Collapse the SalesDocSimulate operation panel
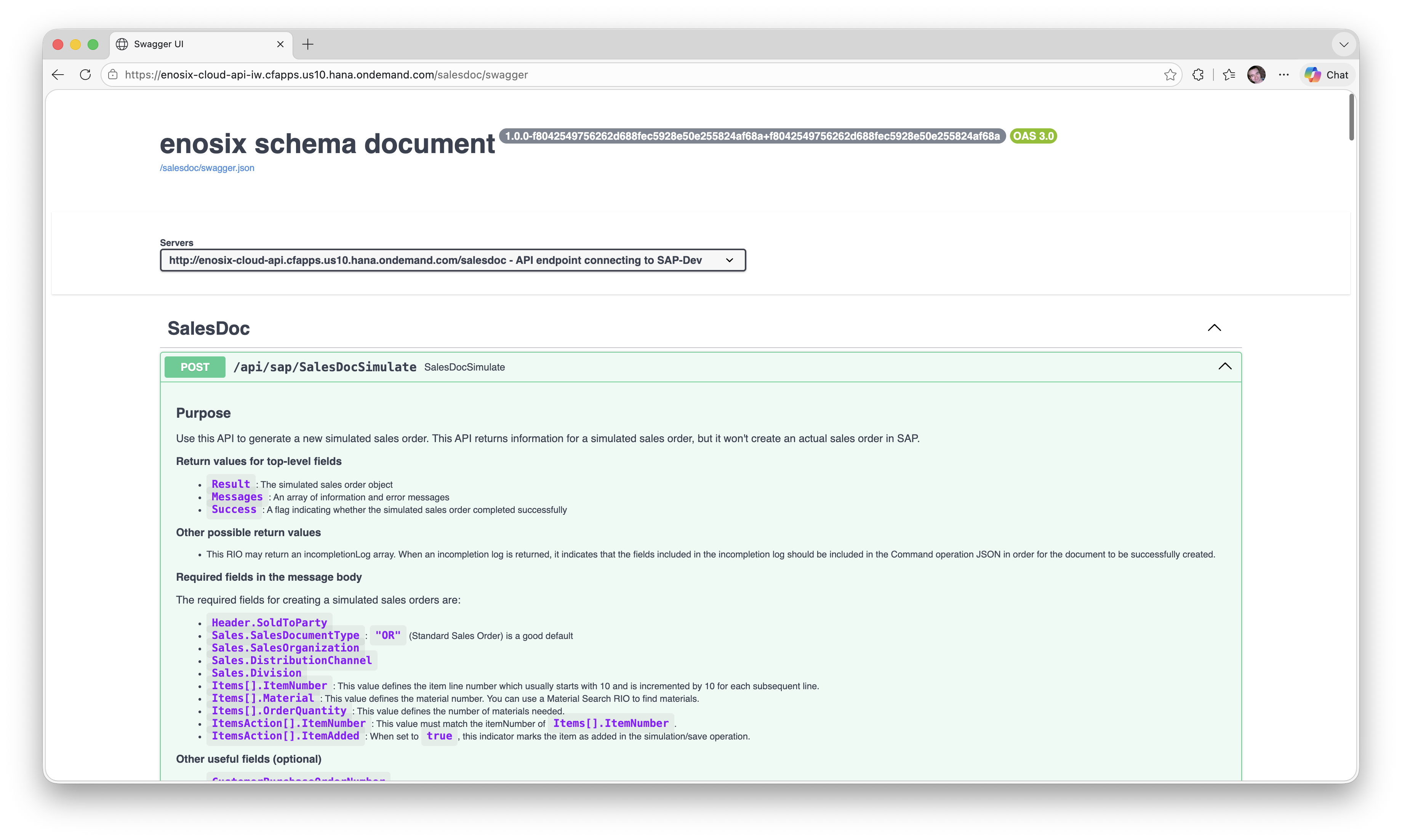This screenshot has width=1402, height=840. pyautogui.click(x=1225, y=366)
